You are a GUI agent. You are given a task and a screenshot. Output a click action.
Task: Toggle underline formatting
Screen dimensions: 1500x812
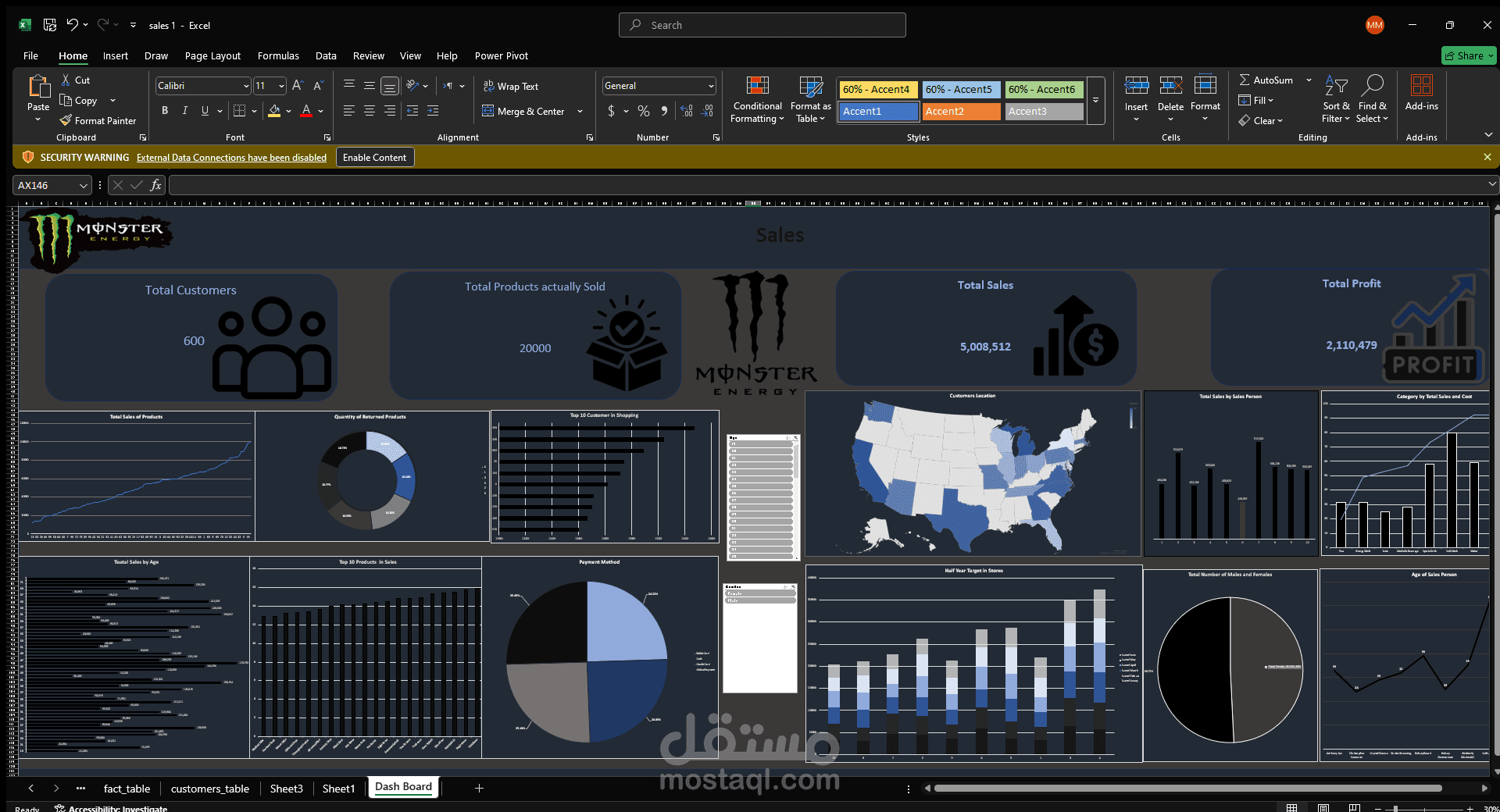click(x=205, y=111)
